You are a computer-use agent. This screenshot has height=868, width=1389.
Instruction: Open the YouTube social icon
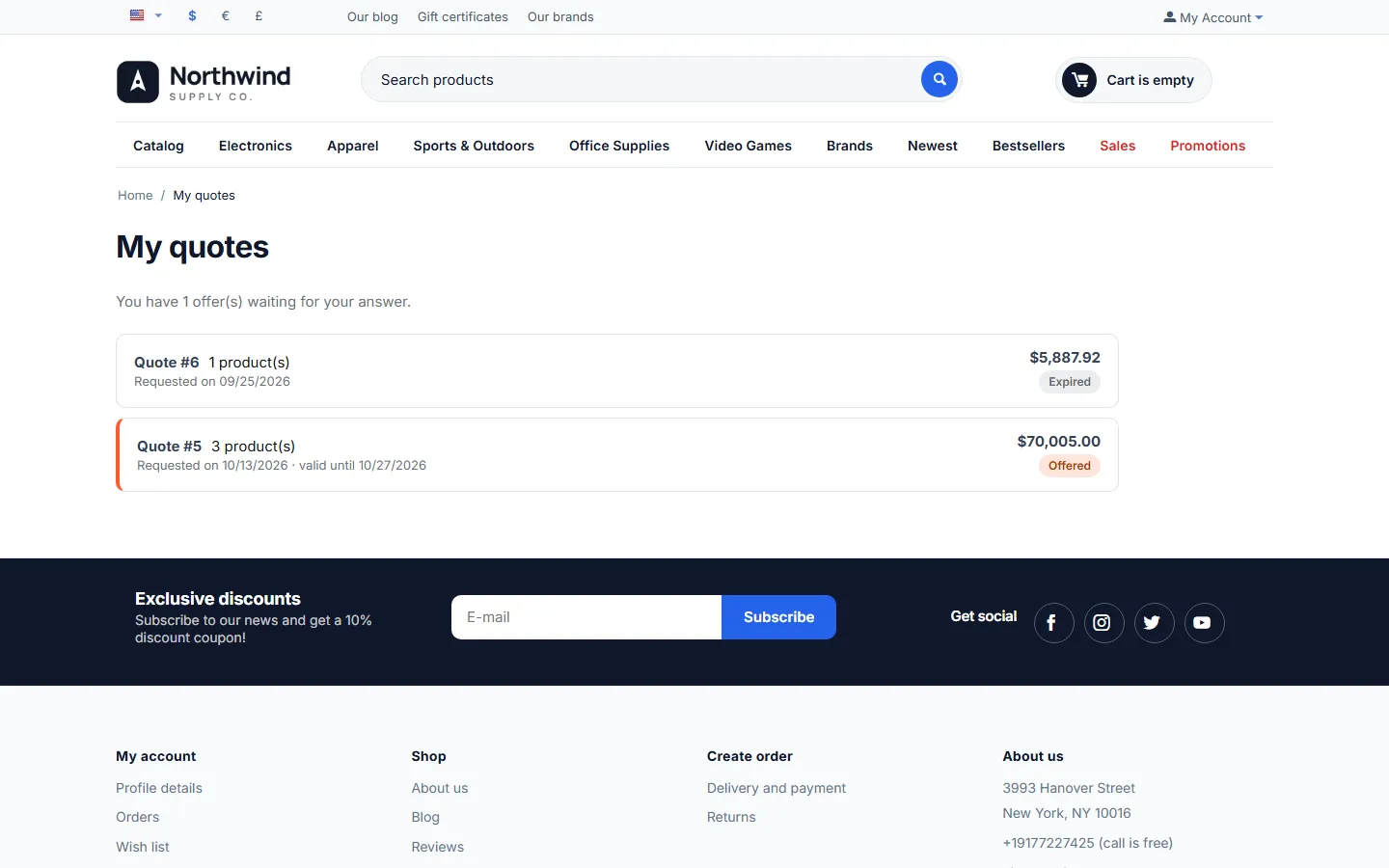1204,623
